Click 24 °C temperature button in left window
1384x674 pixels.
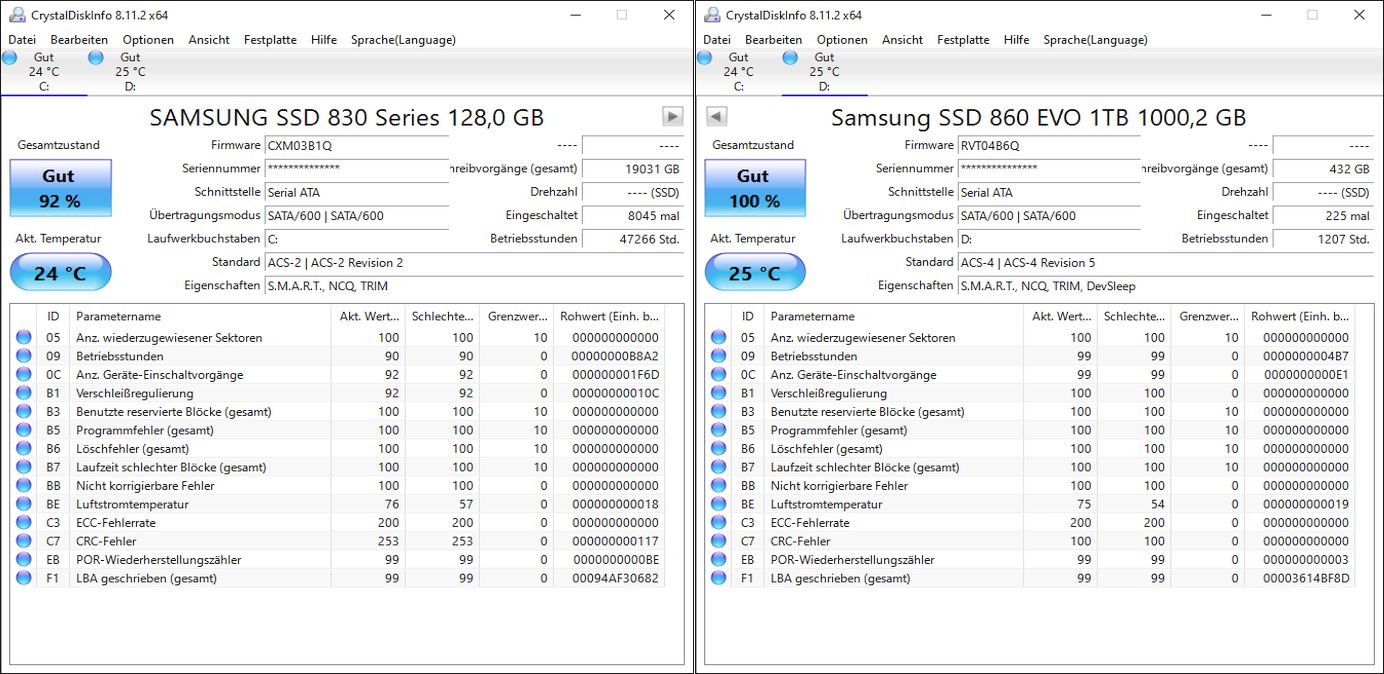click(x=60, y=273)
